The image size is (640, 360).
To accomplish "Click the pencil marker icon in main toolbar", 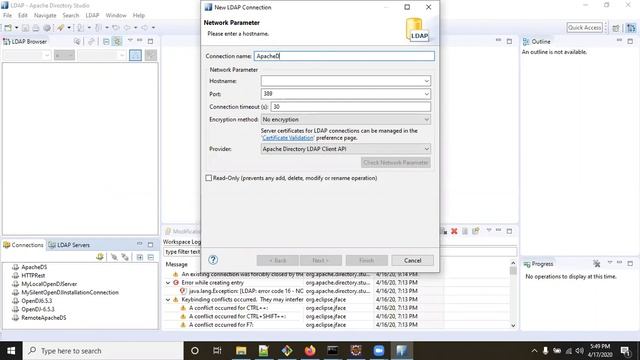I will (x=60, y=28).
